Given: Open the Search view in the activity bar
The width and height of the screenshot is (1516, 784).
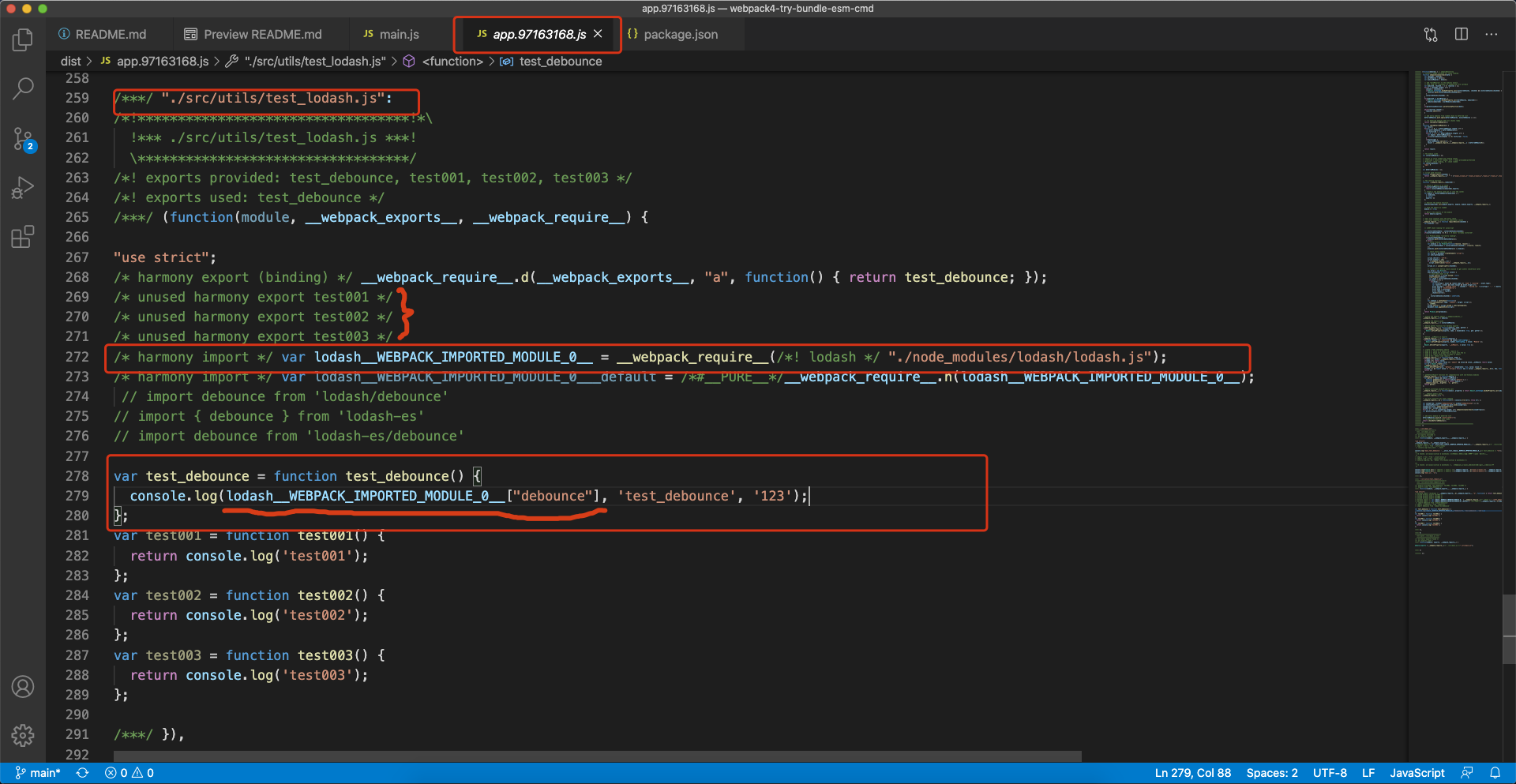Looking at the screenshot, I should coord(23,88).
